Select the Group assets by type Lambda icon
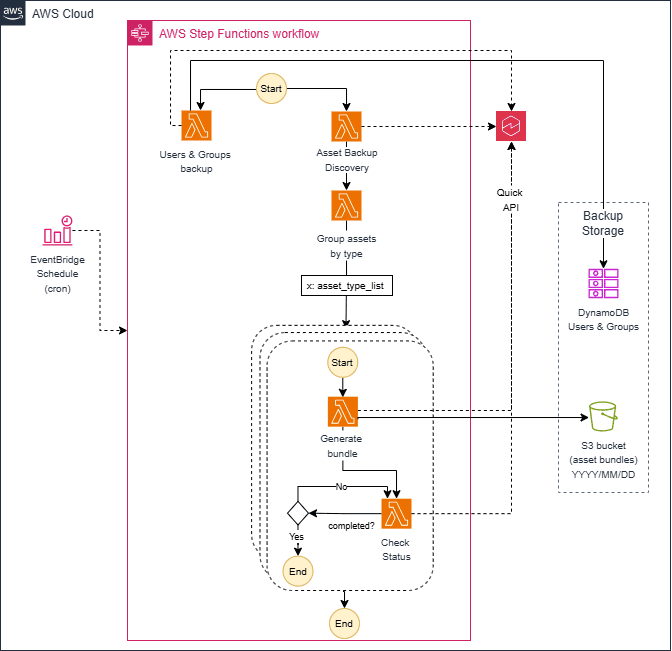This screenshot has width=672, height=651. coord(346,206)
